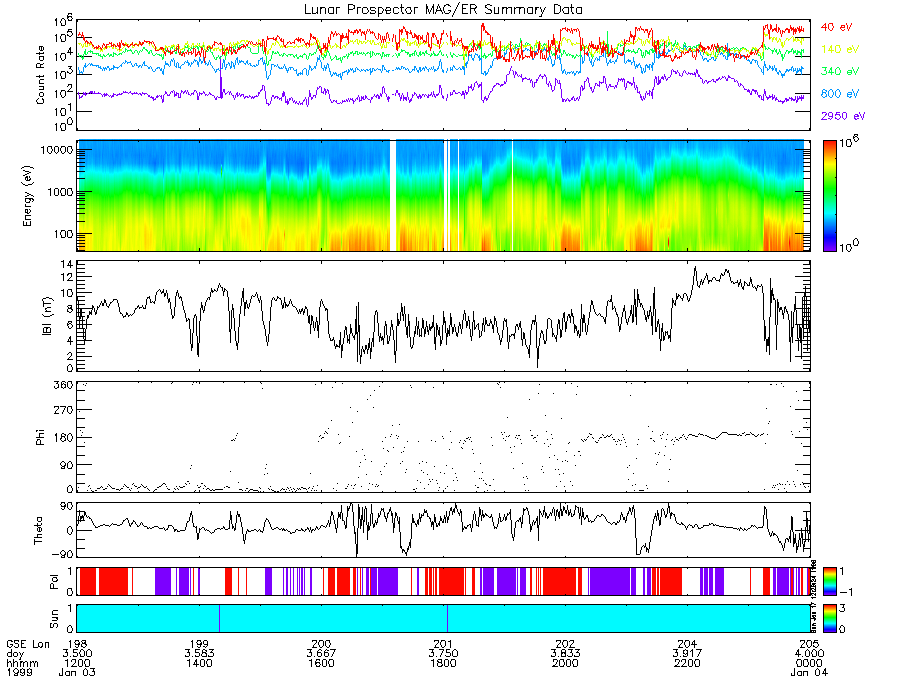Click the Count Rate axis label

40,75
